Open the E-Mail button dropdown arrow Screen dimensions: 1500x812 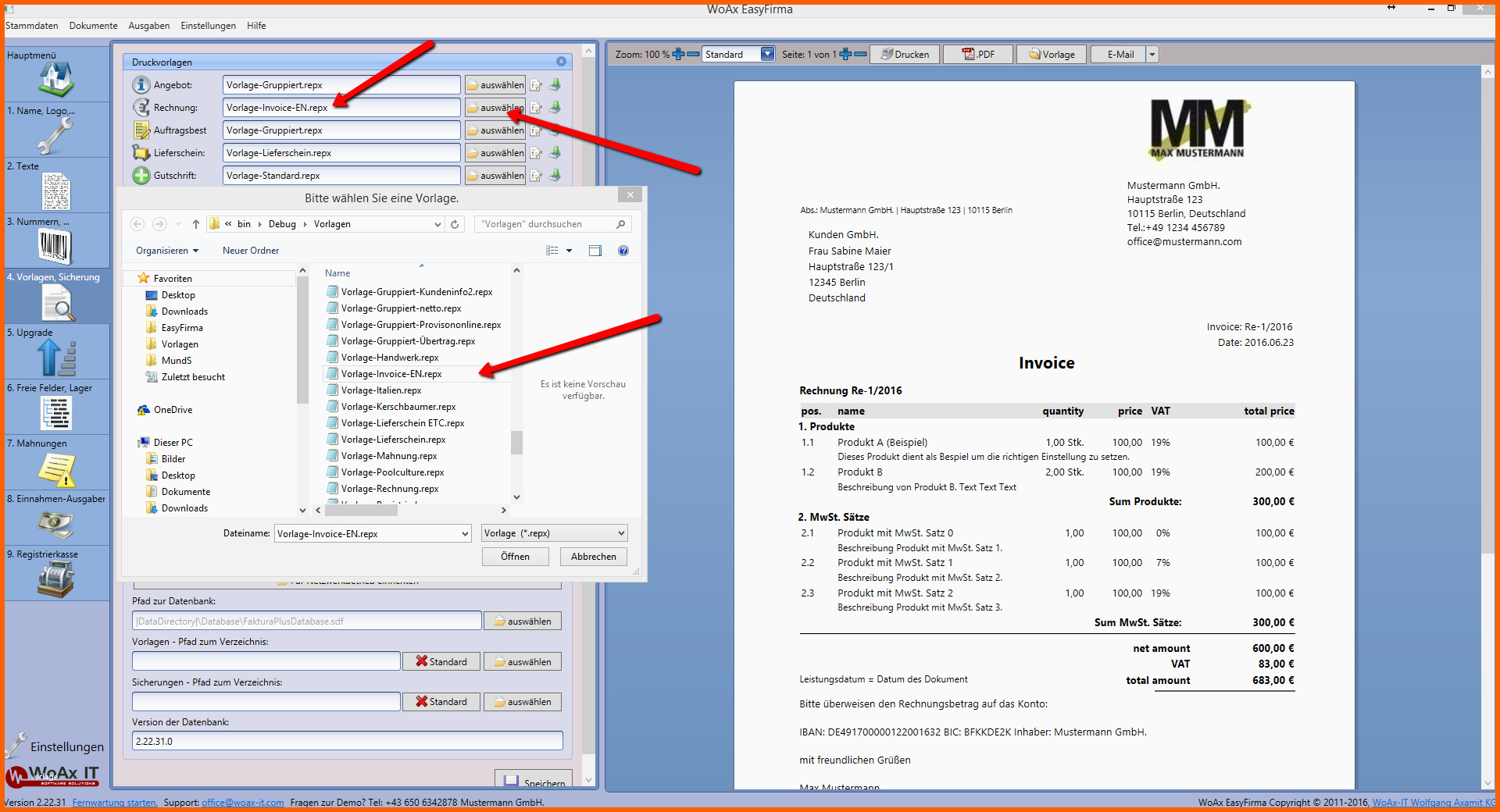[1152, 55]
